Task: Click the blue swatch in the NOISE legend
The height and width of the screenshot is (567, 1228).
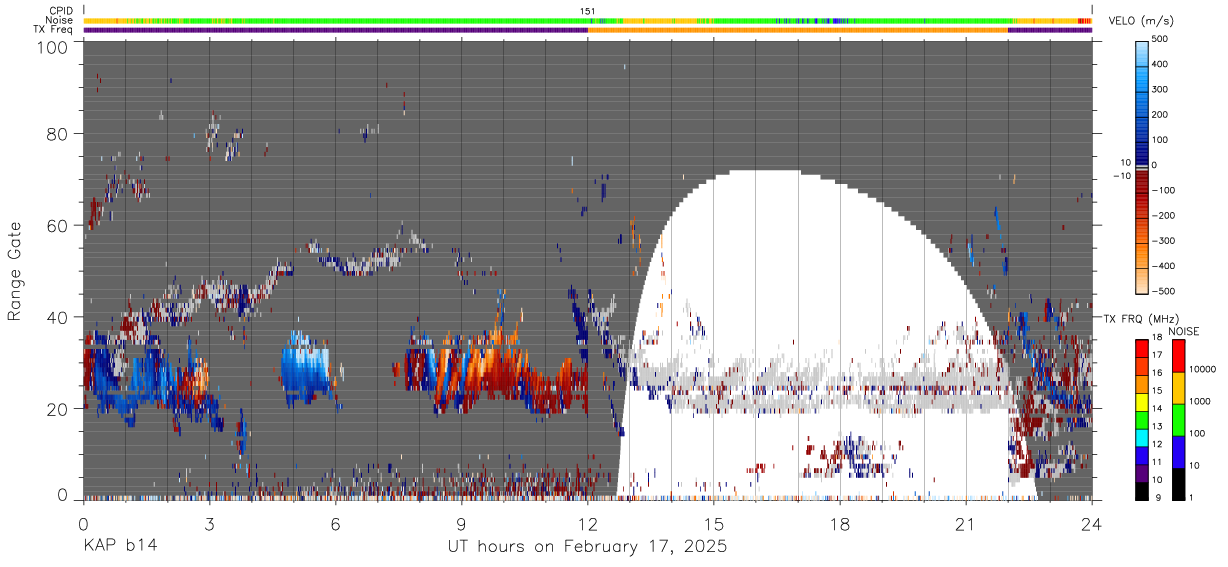Action: (x=1179, y=452)
